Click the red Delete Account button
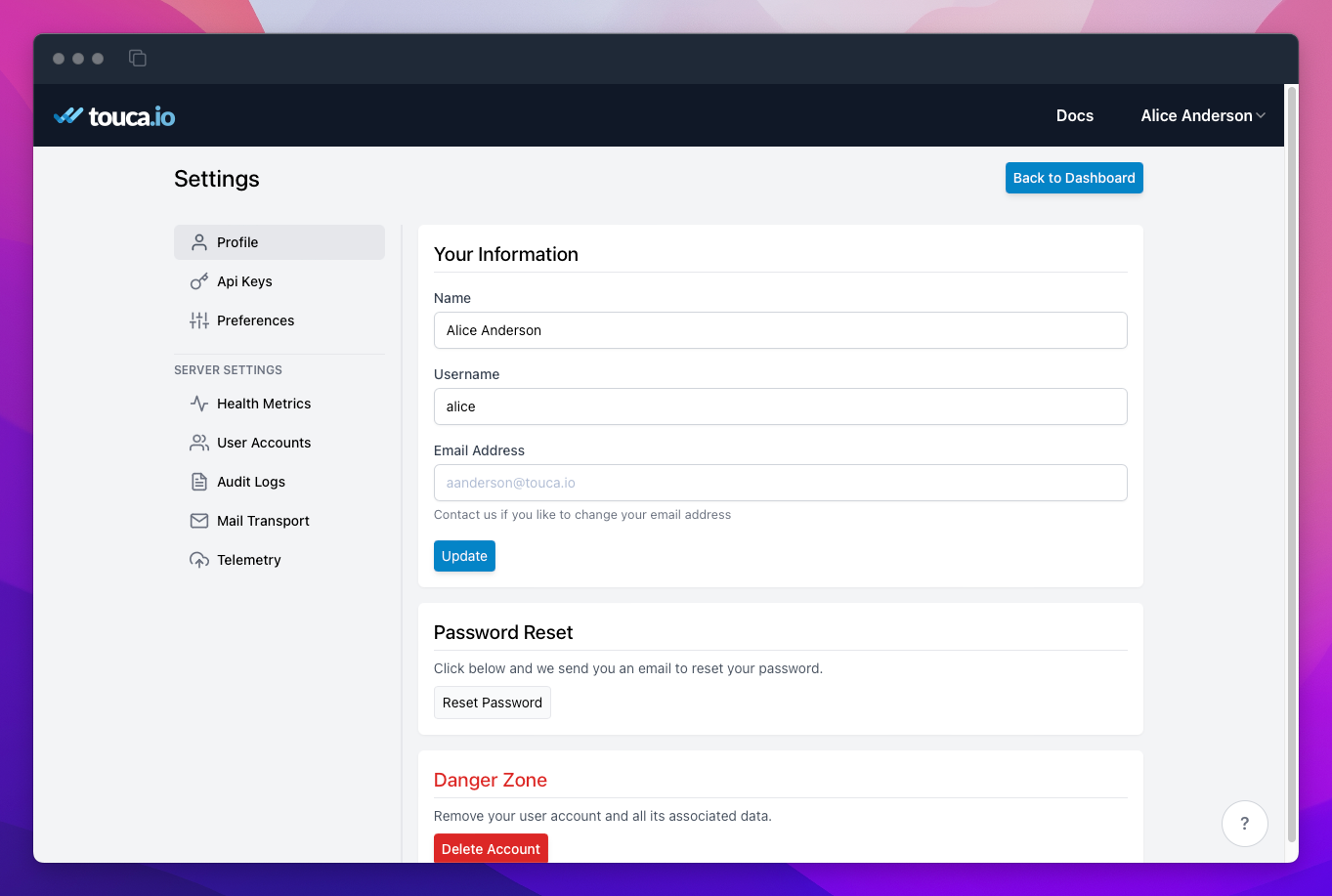The image size is (1332, 896). 491,848
